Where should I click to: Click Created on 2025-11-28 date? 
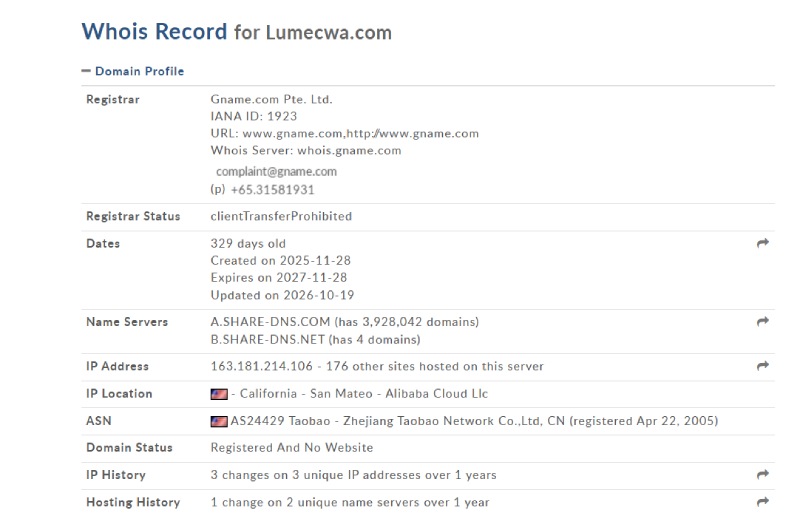click(281, 261)
